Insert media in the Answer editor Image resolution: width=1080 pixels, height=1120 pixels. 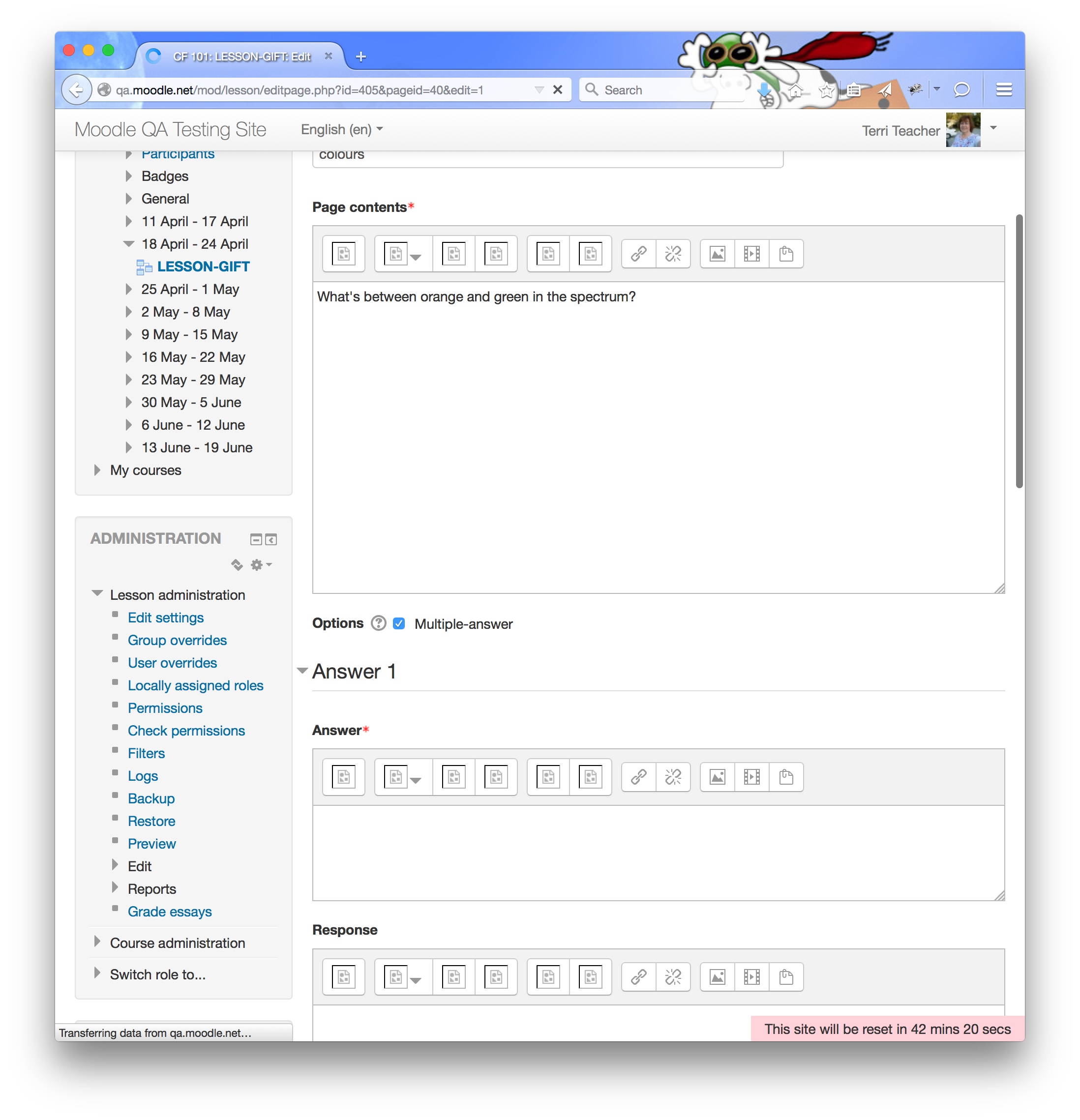751,777
